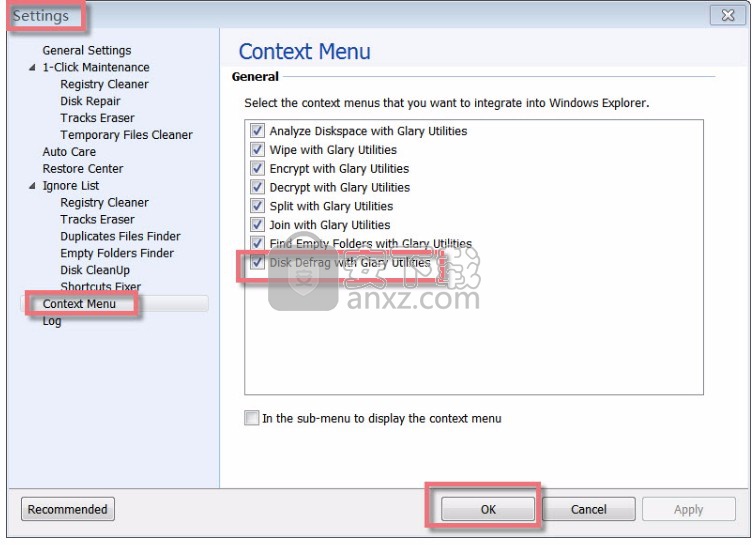
Task: Close the Settings window
Action: 728,15
